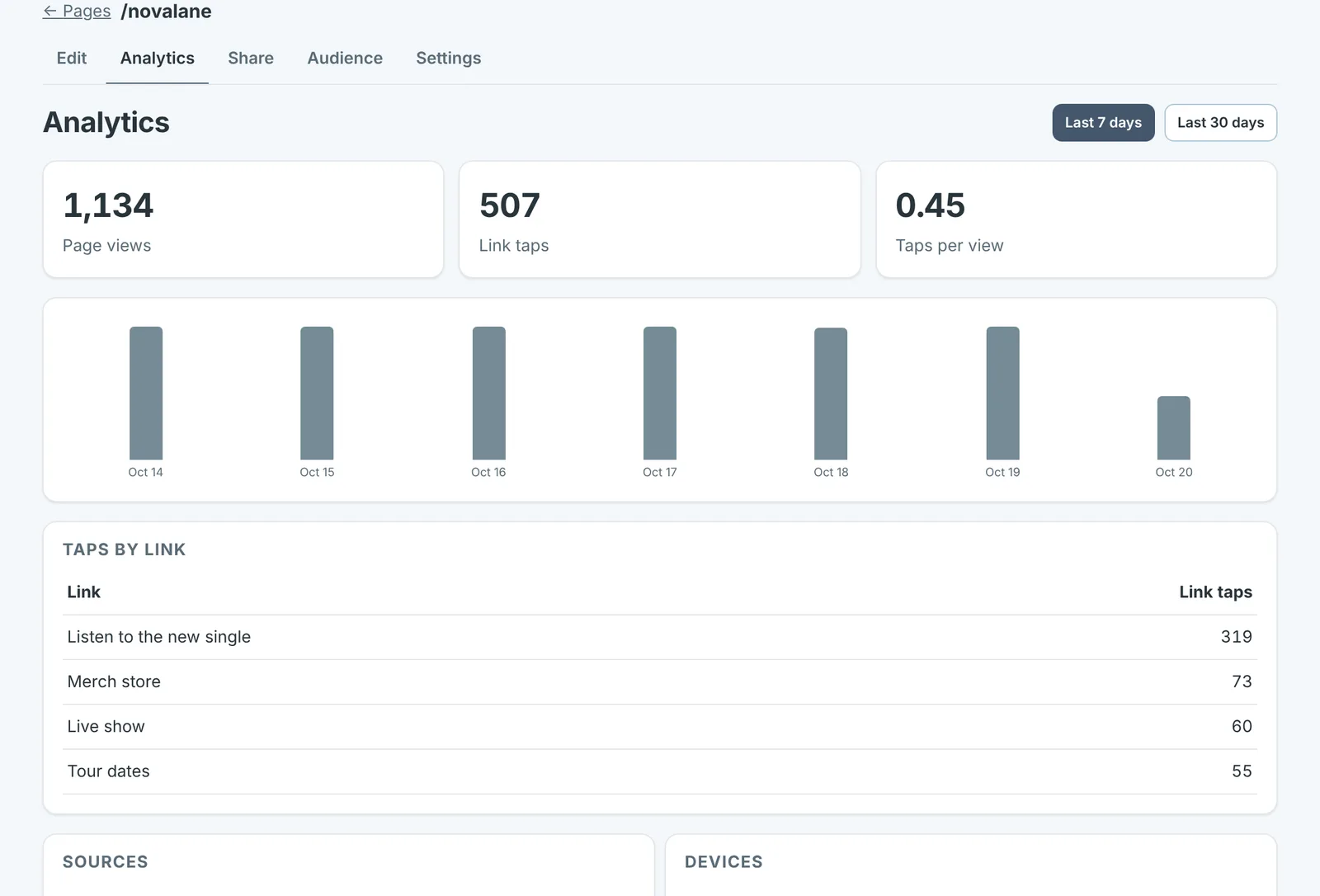Open the Edit tab

click(x=72, y=58)
